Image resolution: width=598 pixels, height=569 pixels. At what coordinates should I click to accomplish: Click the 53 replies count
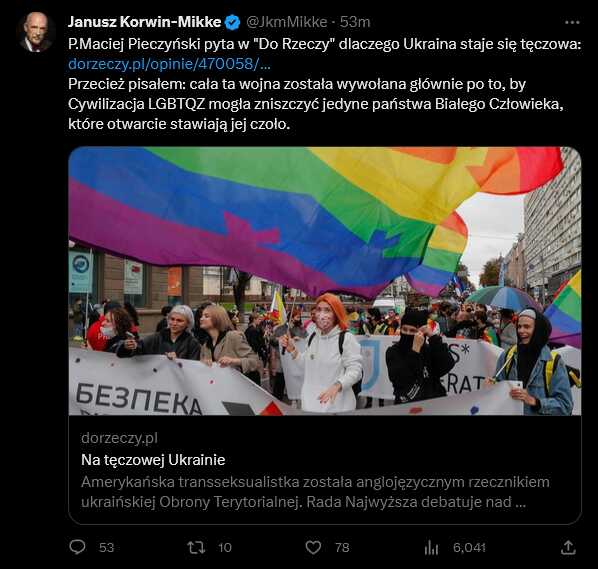pos(106,548)
